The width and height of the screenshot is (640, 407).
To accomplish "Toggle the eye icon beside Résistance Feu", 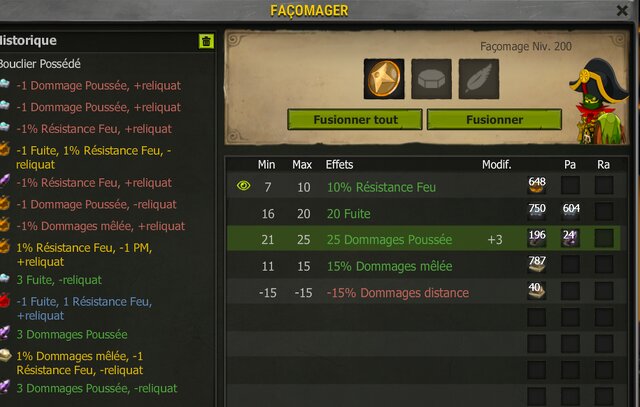I will [x=244, y=186].
